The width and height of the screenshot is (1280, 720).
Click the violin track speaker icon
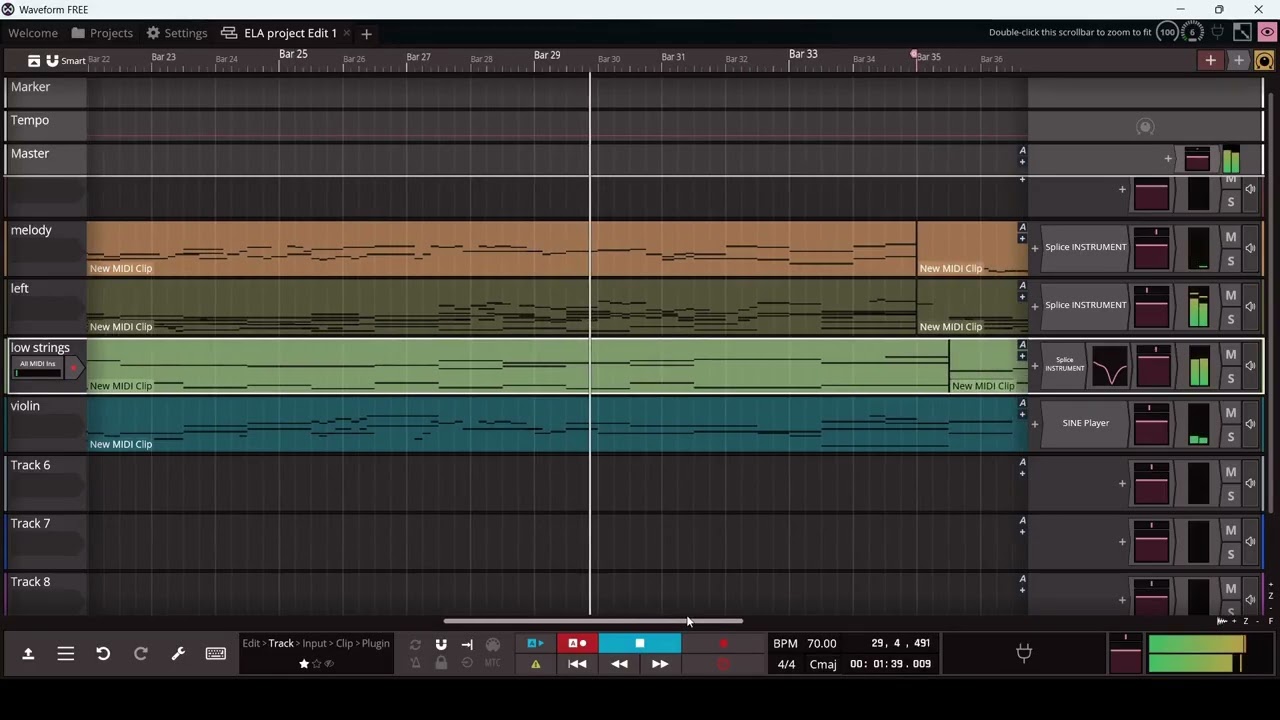[1250, 424]
